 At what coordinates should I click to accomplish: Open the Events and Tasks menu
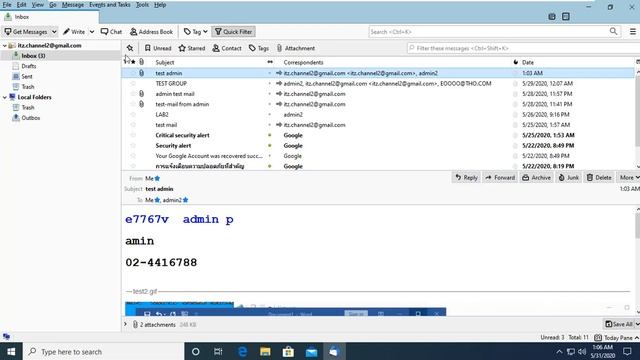[x=110, y=5]
